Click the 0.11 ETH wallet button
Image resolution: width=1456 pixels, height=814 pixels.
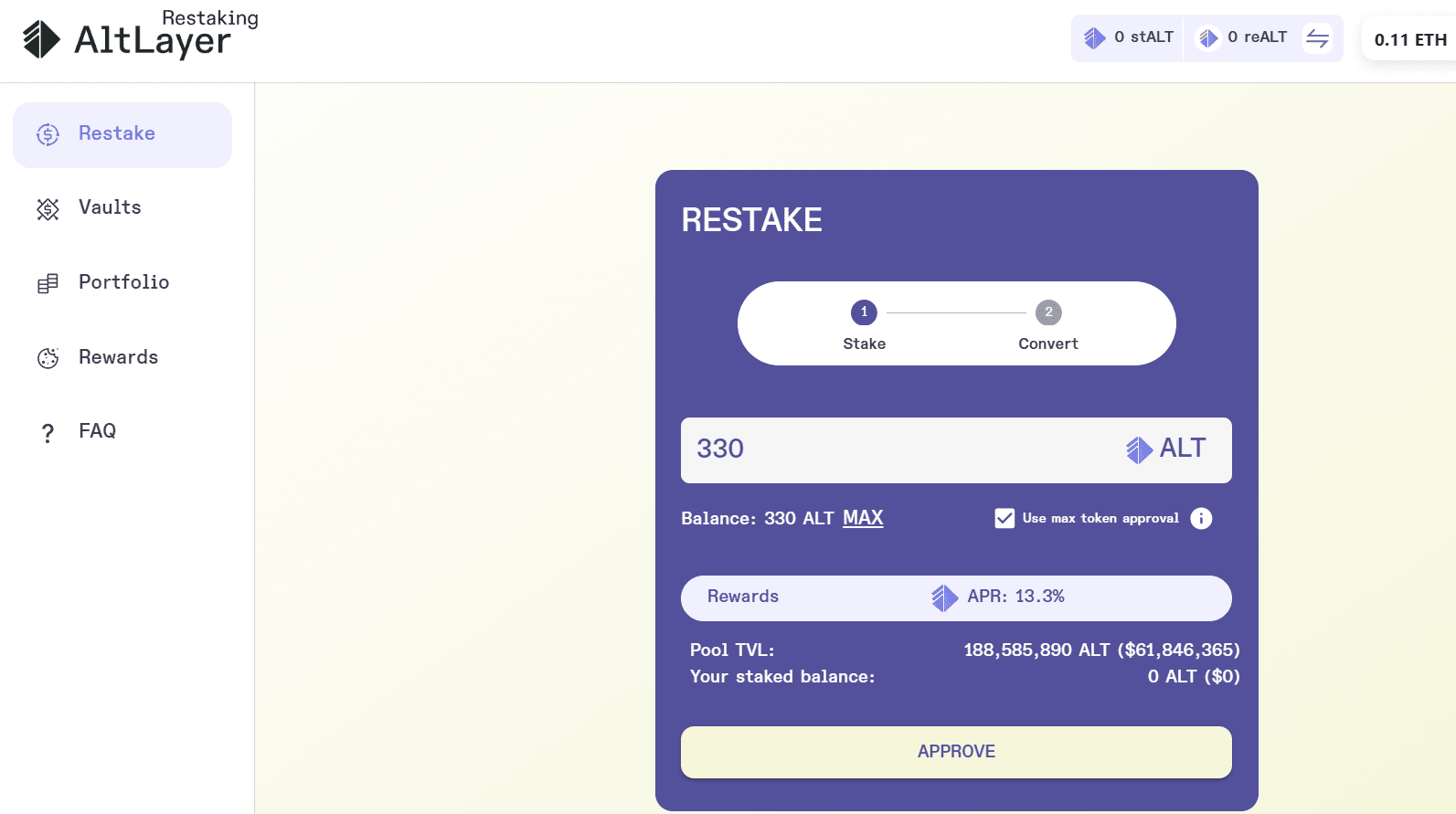(x=1409, y=39)
